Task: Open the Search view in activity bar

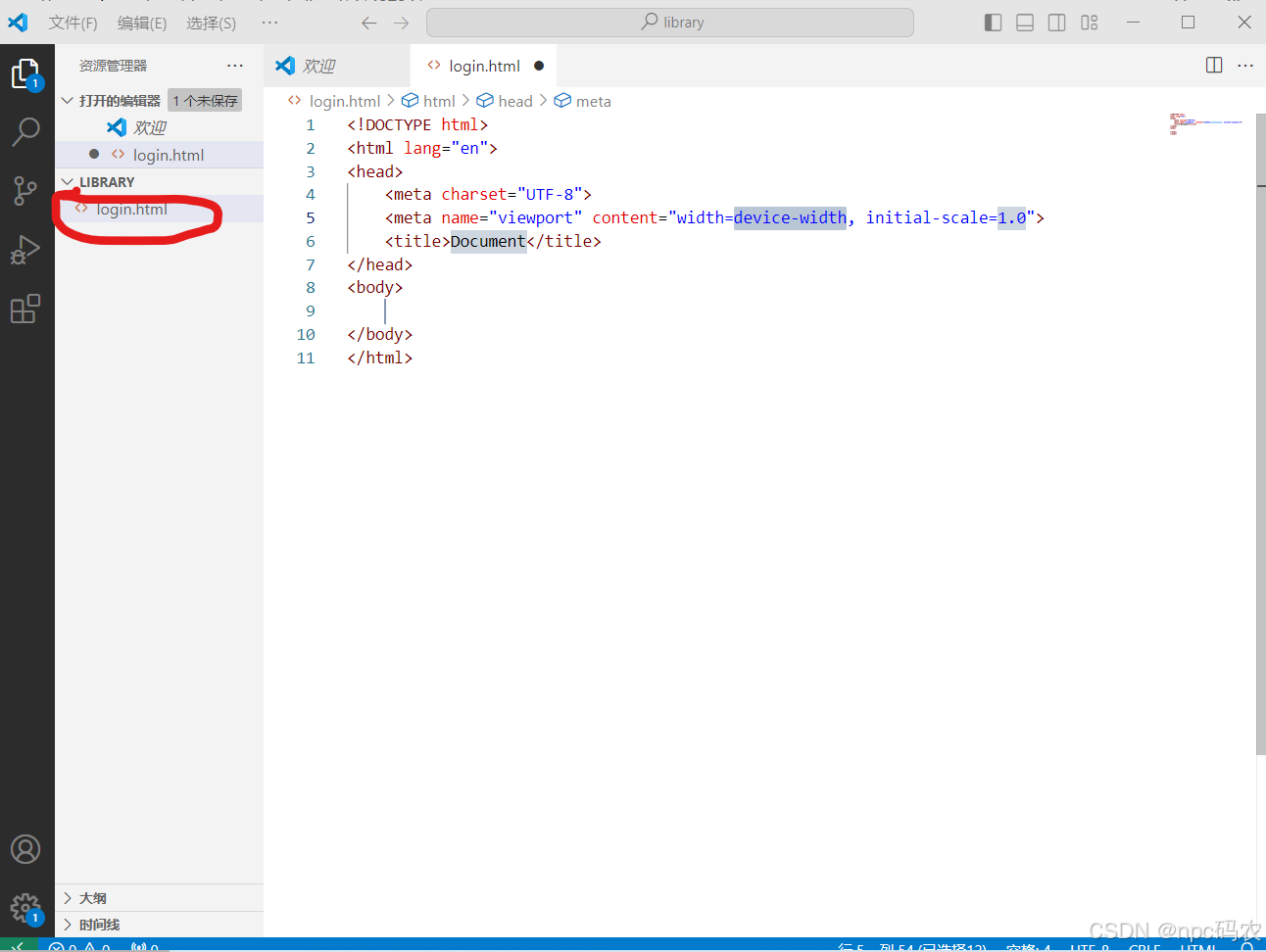Action: [25, 131]
